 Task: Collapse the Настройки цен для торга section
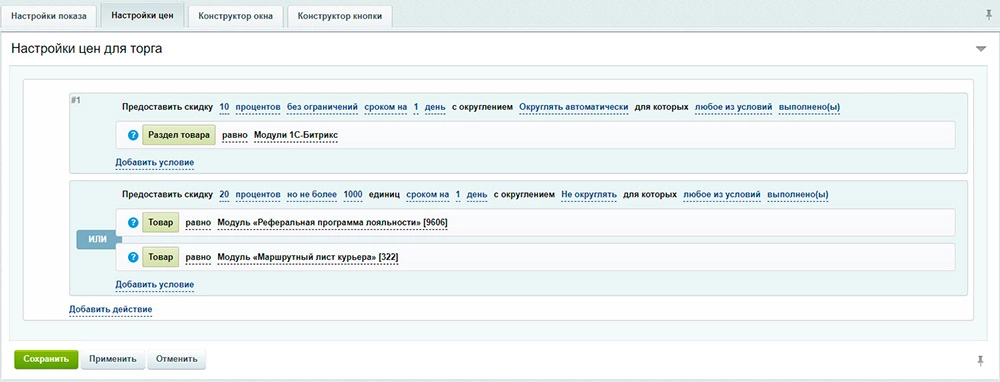click(x=981, y=49)
